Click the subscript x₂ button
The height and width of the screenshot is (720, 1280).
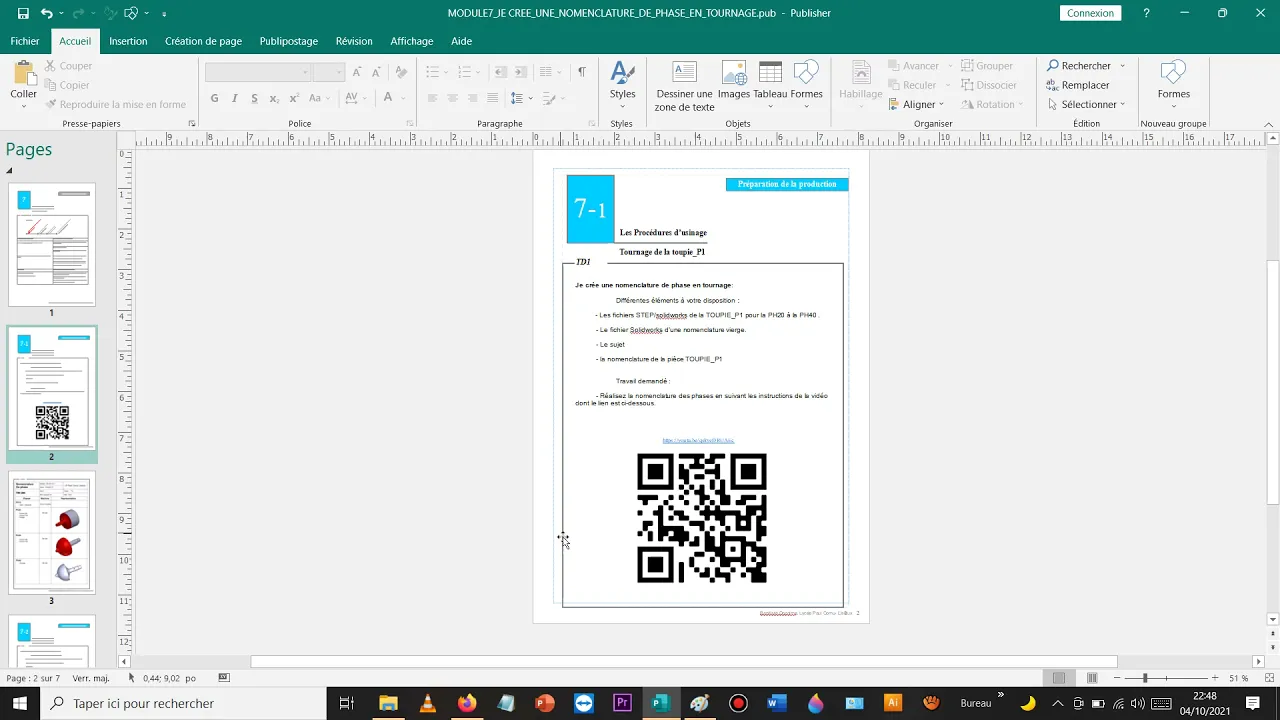(274, 98)
